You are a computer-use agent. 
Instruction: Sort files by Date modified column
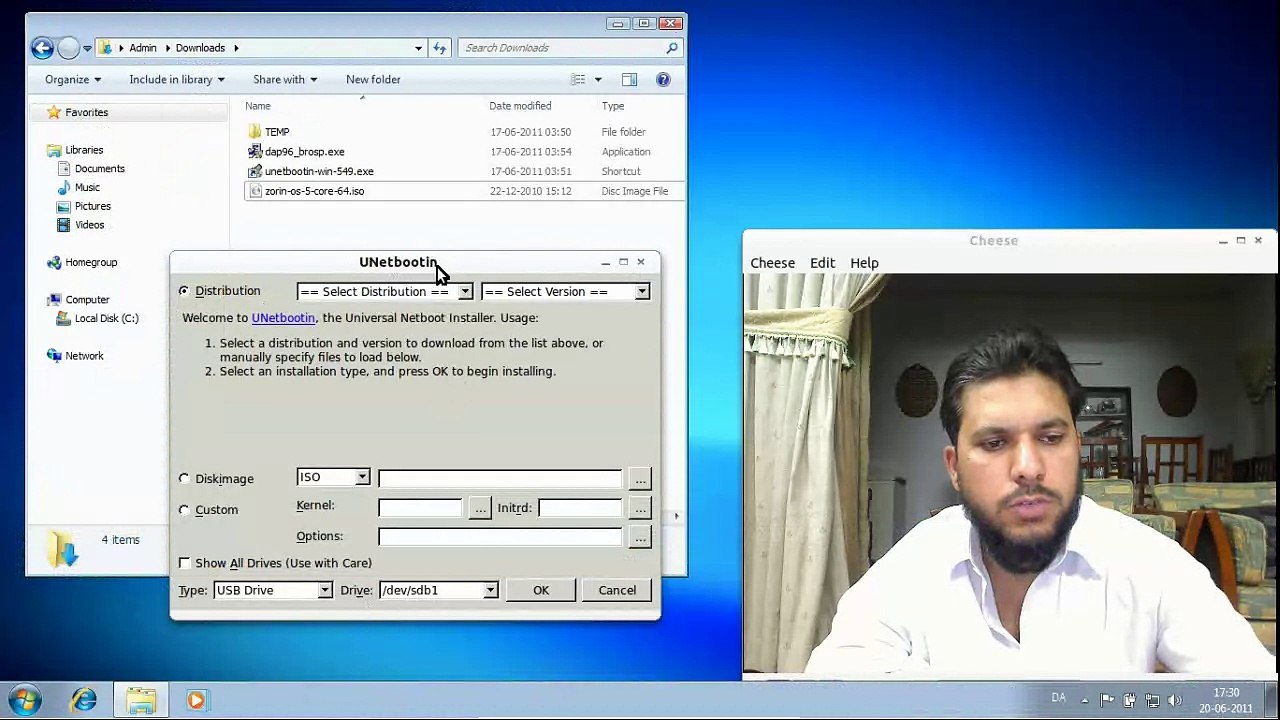pos(520,106)
